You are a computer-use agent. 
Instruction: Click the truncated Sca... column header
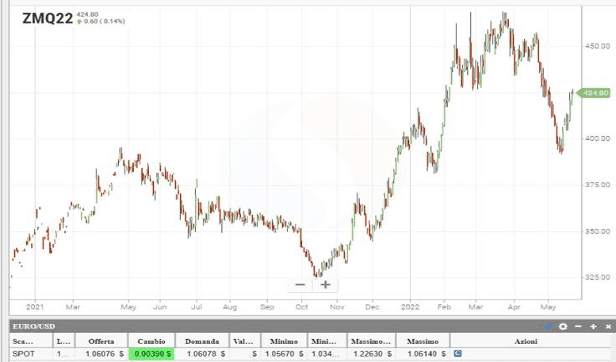pyautogui.click(x=23, y=341)
